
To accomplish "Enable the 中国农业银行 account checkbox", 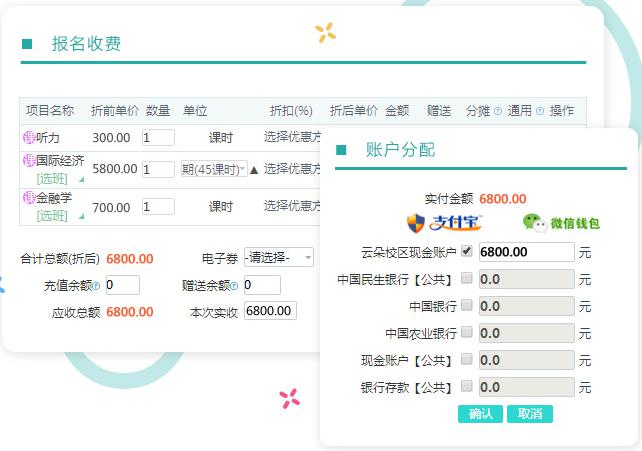I will point(467,332).
